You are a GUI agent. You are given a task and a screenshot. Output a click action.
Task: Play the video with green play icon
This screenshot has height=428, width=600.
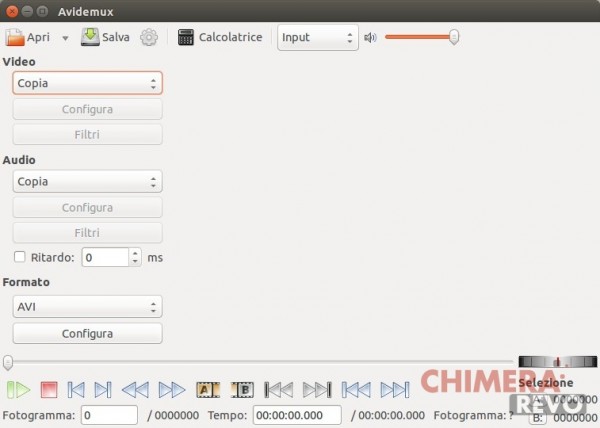point(18,390)
